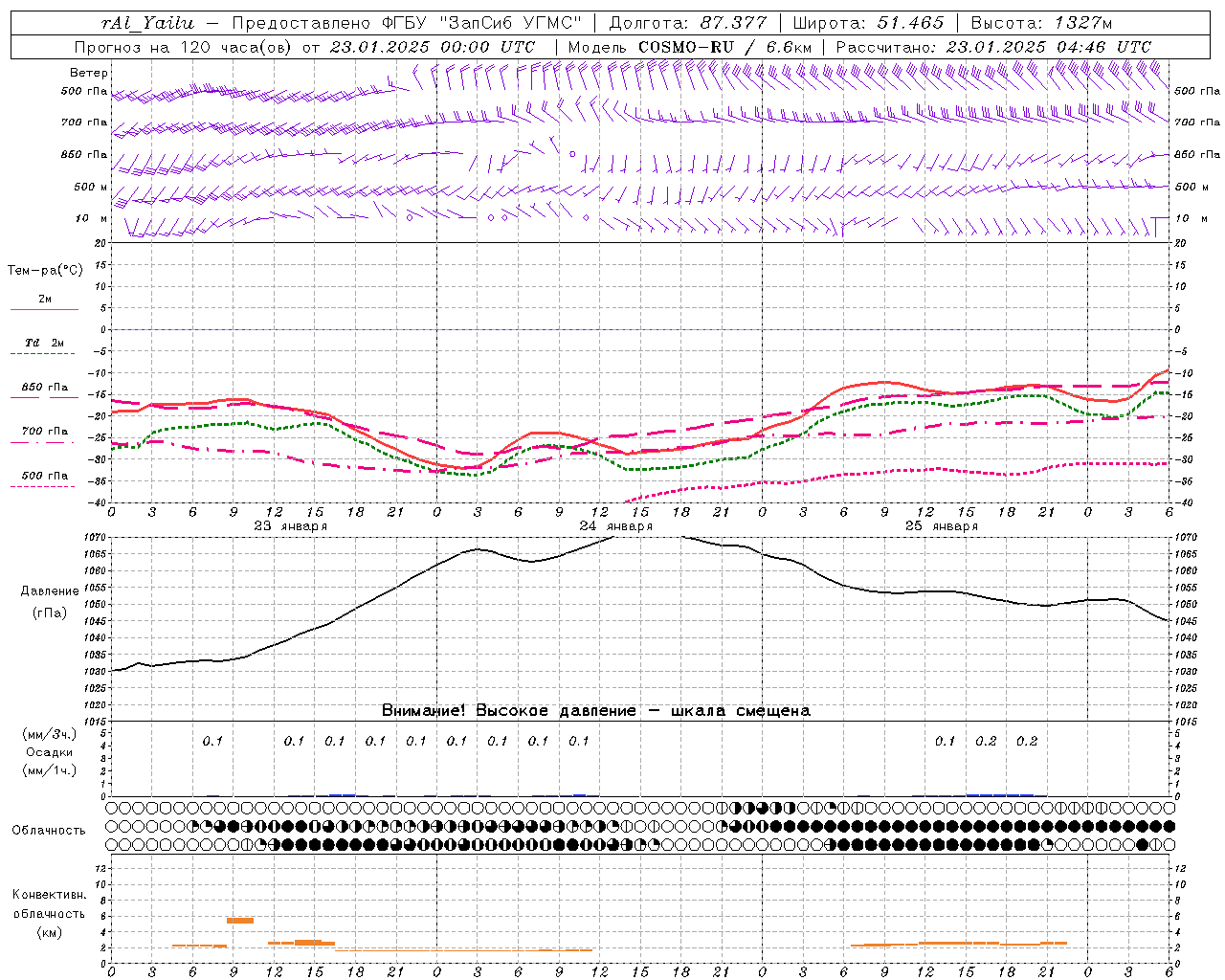
Task: Click the Высота: 1327м elevation value
Action: pyautogui.click(x=1042, y=23)
